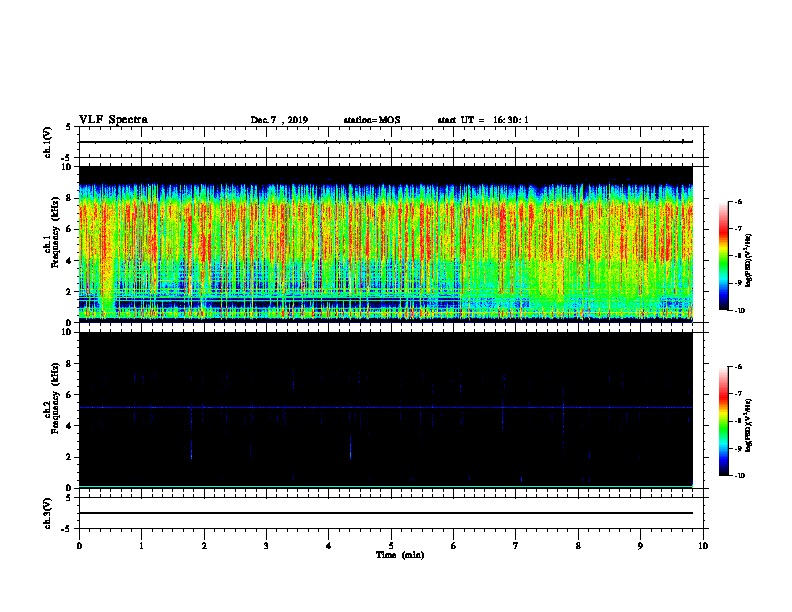Image resolution: width=792 pixels, height=612 pixels.
Task: Click the "4" tick on time axis
Action: [329, 546]
